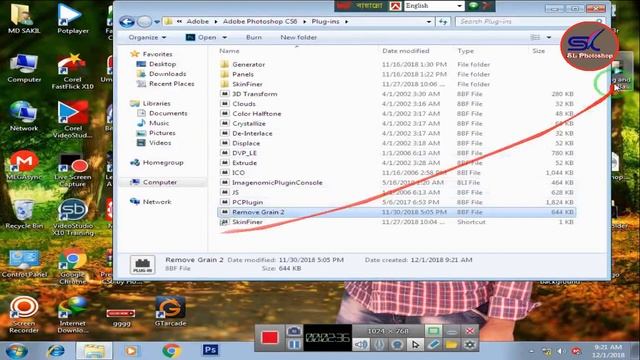Open the English language dropdown
The height and width of the screenshot is (360, 640).
pyautogui.click(x=460, y=6)
